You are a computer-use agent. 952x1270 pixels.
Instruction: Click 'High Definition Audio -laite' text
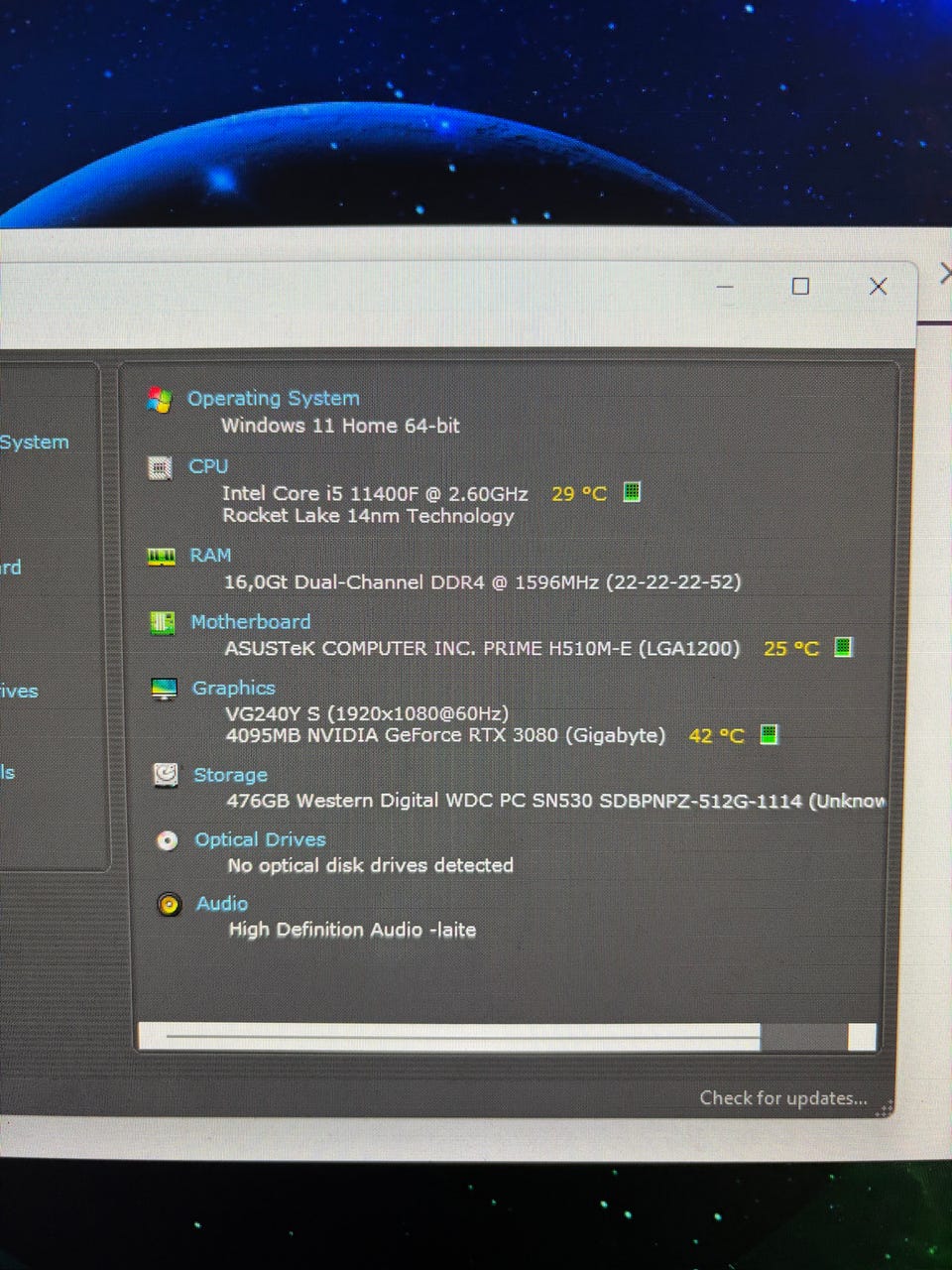click(x=352, y=930)
